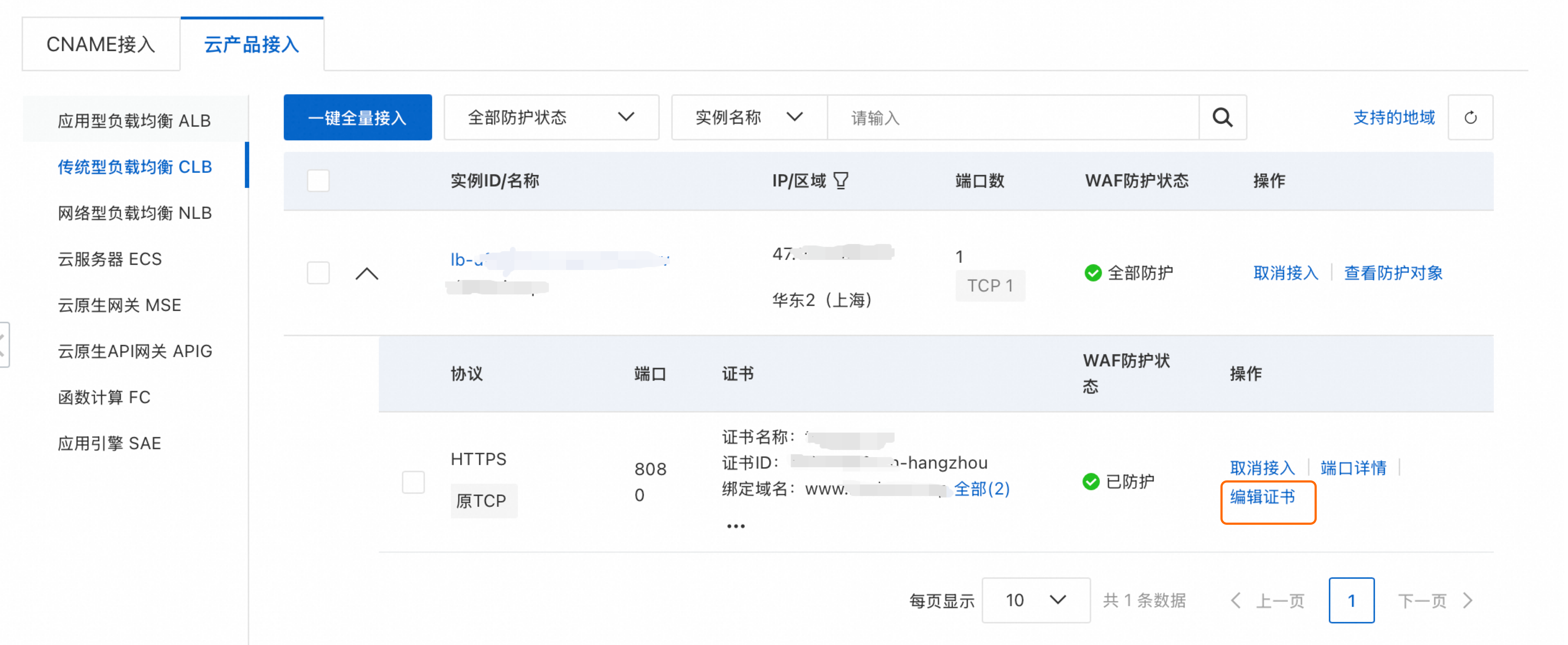Click the certificate ellipsis more icon
Image resolution: width=1568 pixels, height=645 pixels.
click(x=735, y=526)
